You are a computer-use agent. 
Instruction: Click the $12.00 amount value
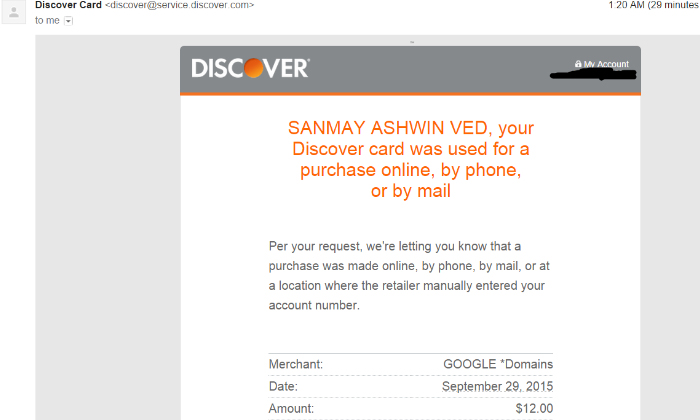coord(534,408)
